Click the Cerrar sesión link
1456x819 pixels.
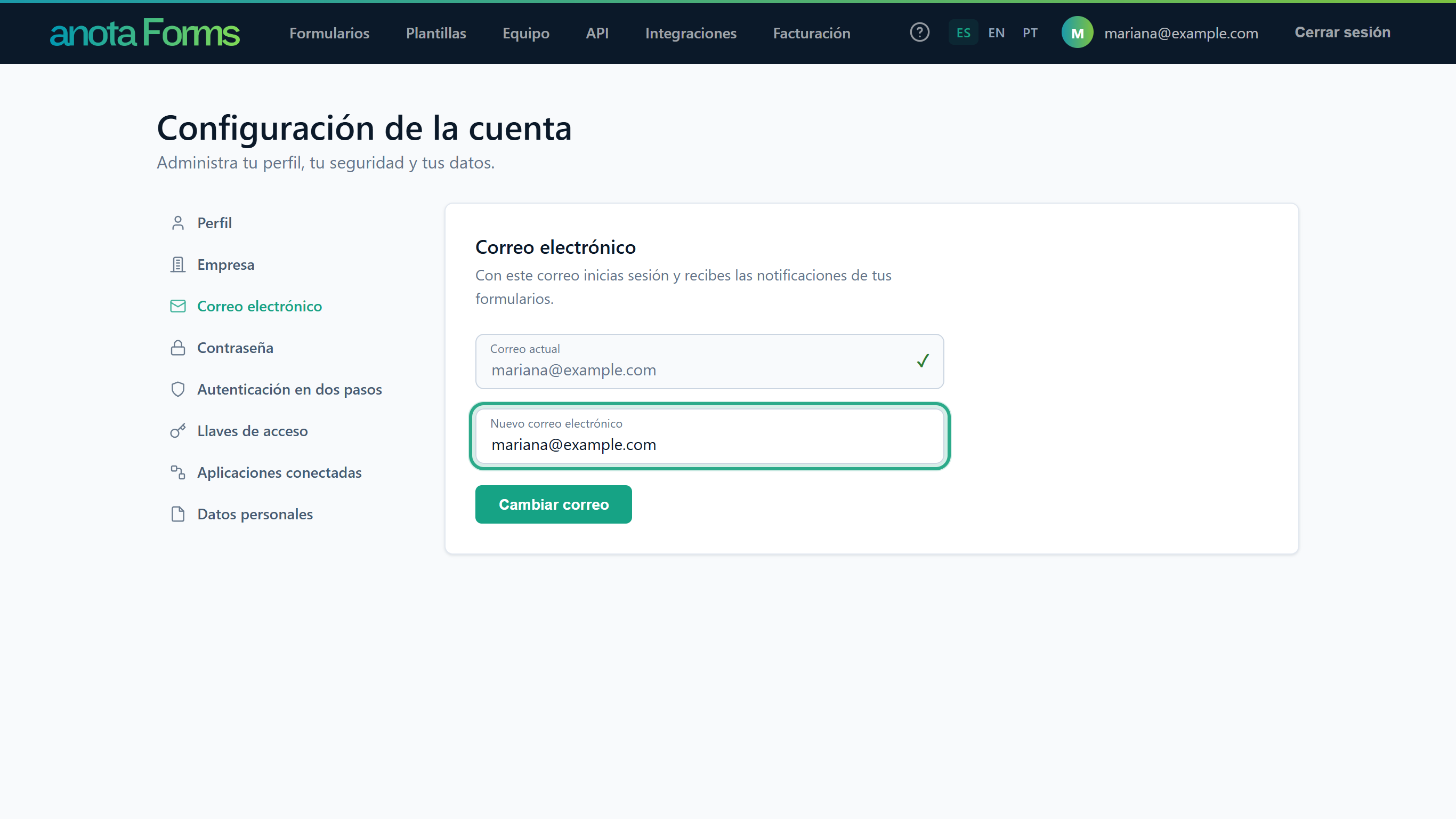[1342, 32]
